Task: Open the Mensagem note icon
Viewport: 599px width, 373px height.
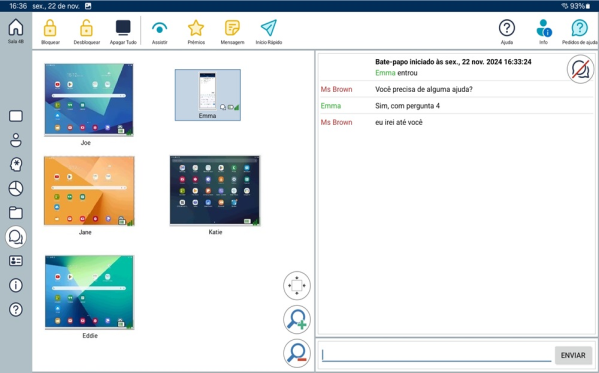Action: pyautogui.click(x=232, y=28)
